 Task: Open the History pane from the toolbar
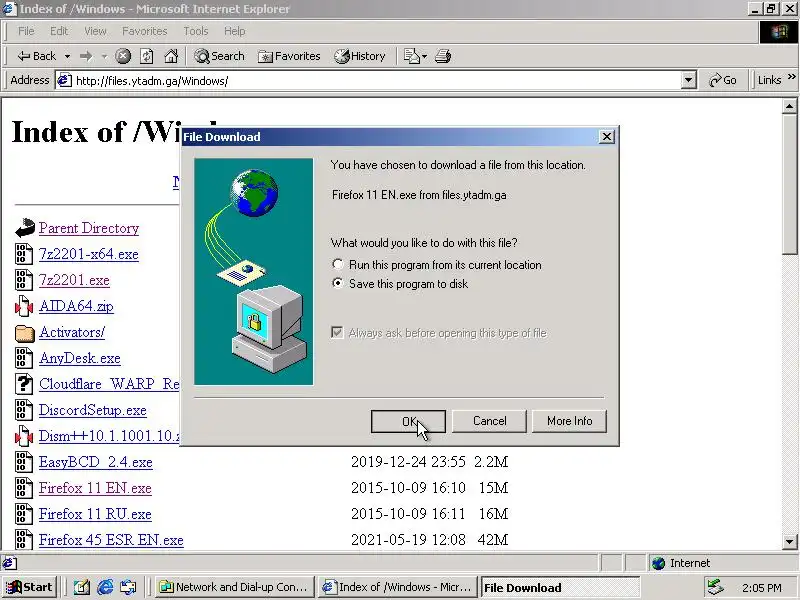point(360,56)
